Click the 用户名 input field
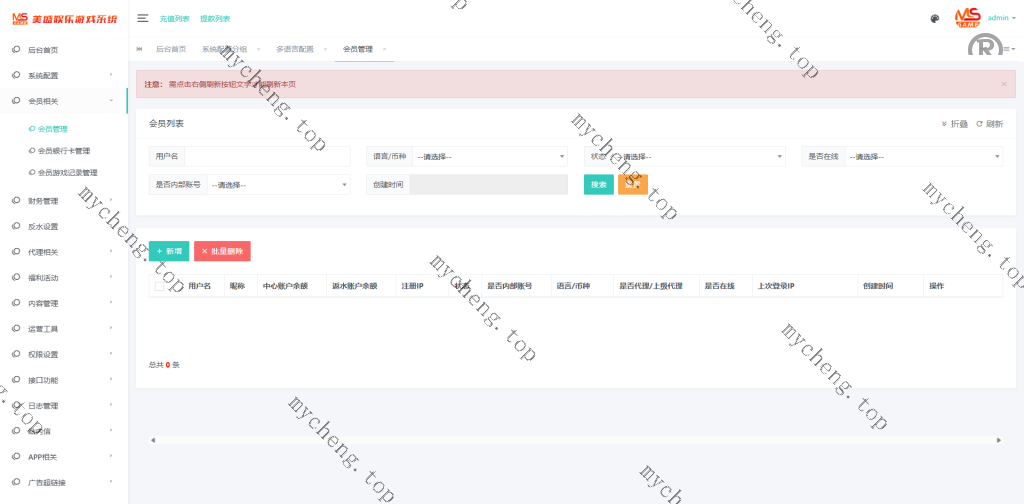 click(267, 156)
